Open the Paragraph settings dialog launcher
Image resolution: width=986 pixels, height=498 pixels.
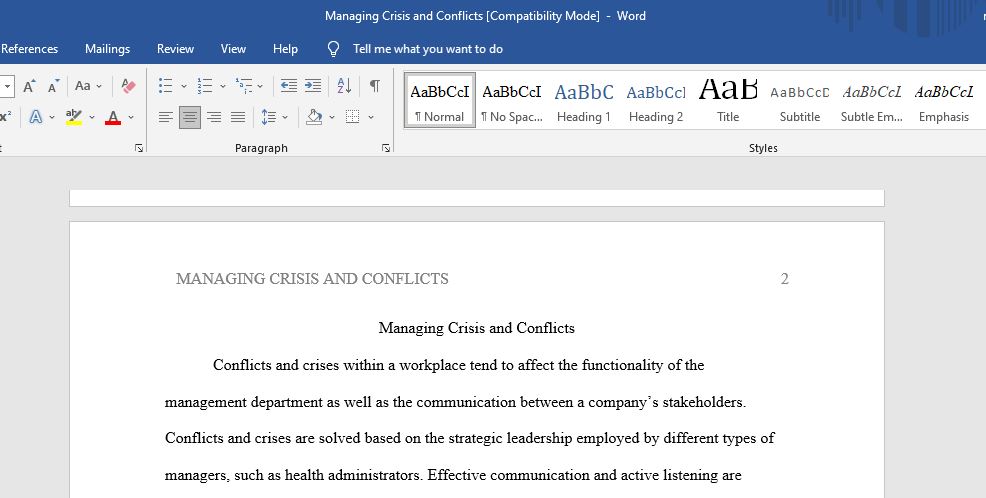(386, 148)
